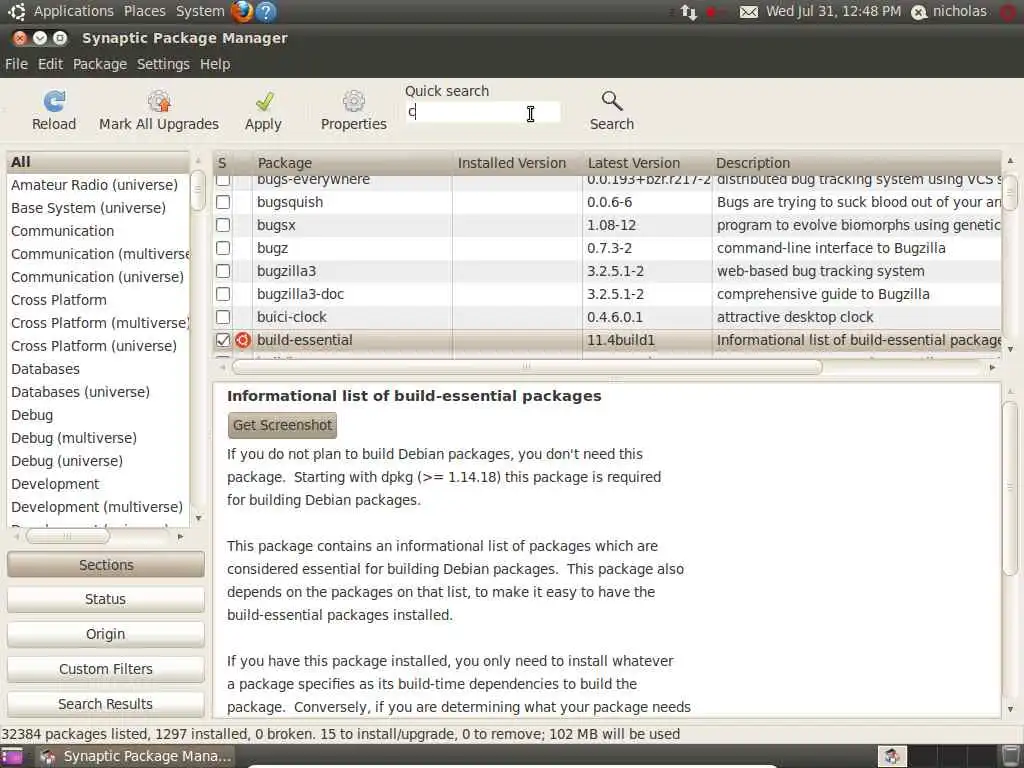Click version 11.4build1 cell
The width and height of the screenshot is (1024, 768).
pos(620,340)
